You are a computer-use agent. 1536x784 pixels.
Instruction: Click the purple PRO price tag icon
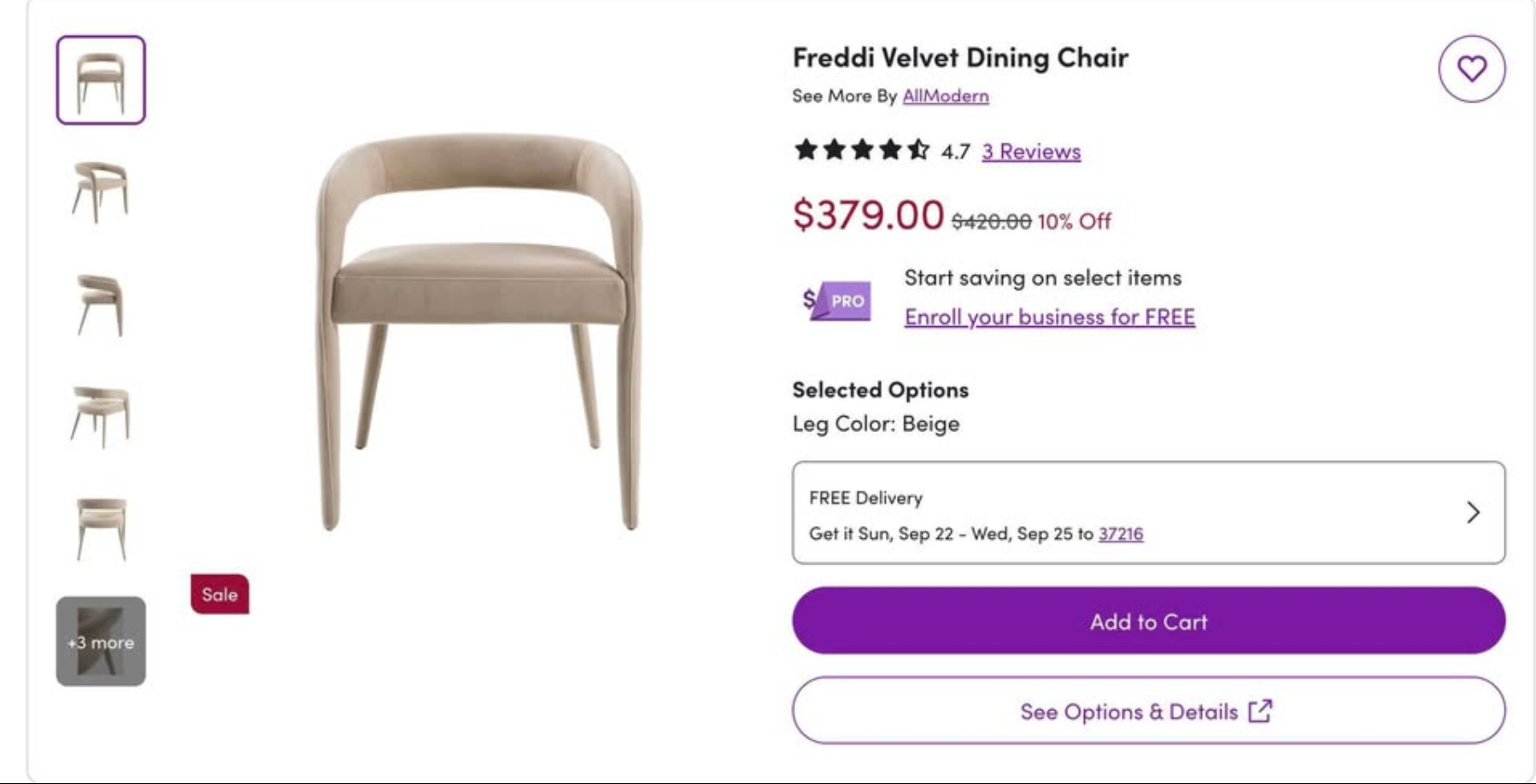click(x=837, y=301)
